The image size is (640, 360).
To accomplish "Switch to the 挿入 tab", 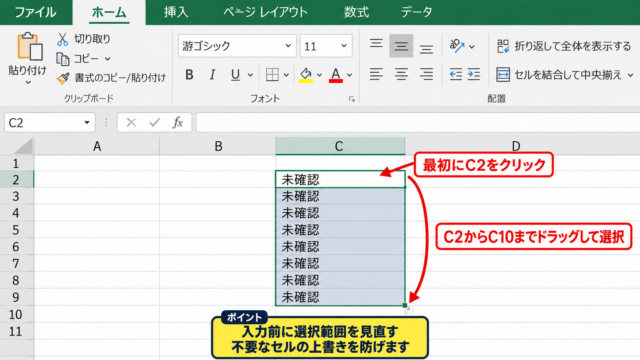I will click(176, 12).
